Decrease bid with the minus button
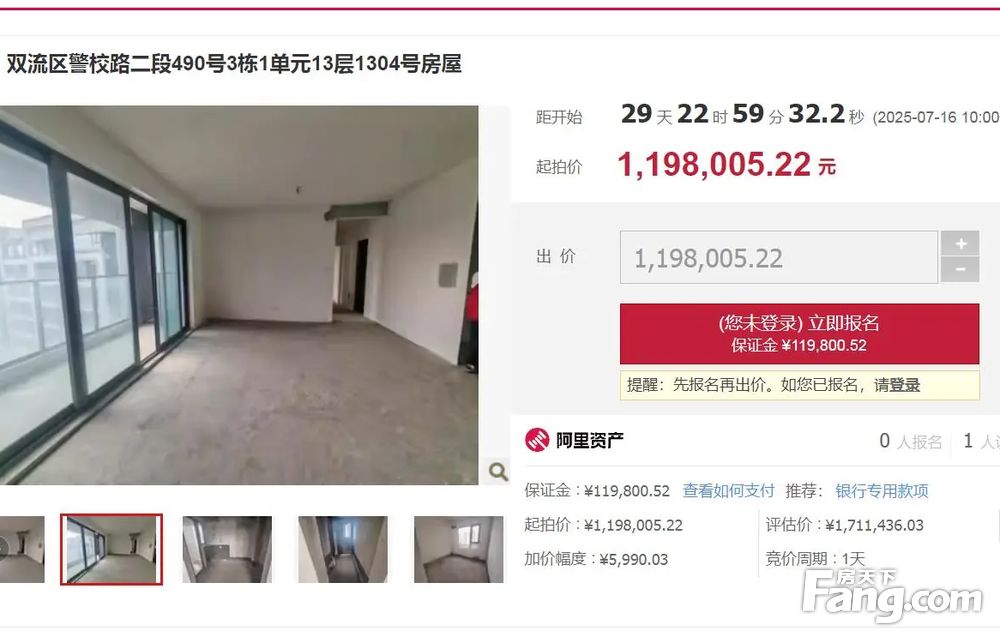 [960, 270]
